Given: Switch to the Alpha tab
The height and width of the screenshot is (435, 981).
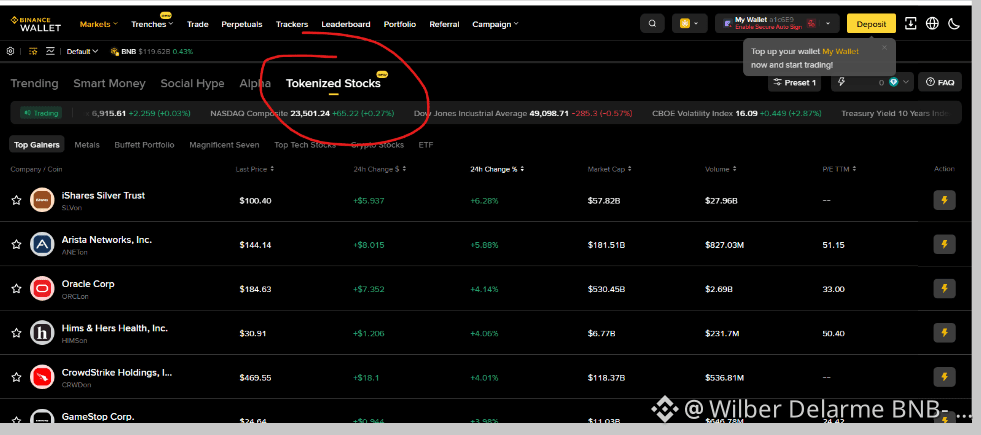Looking at the screenshot, I should [255, 83].
